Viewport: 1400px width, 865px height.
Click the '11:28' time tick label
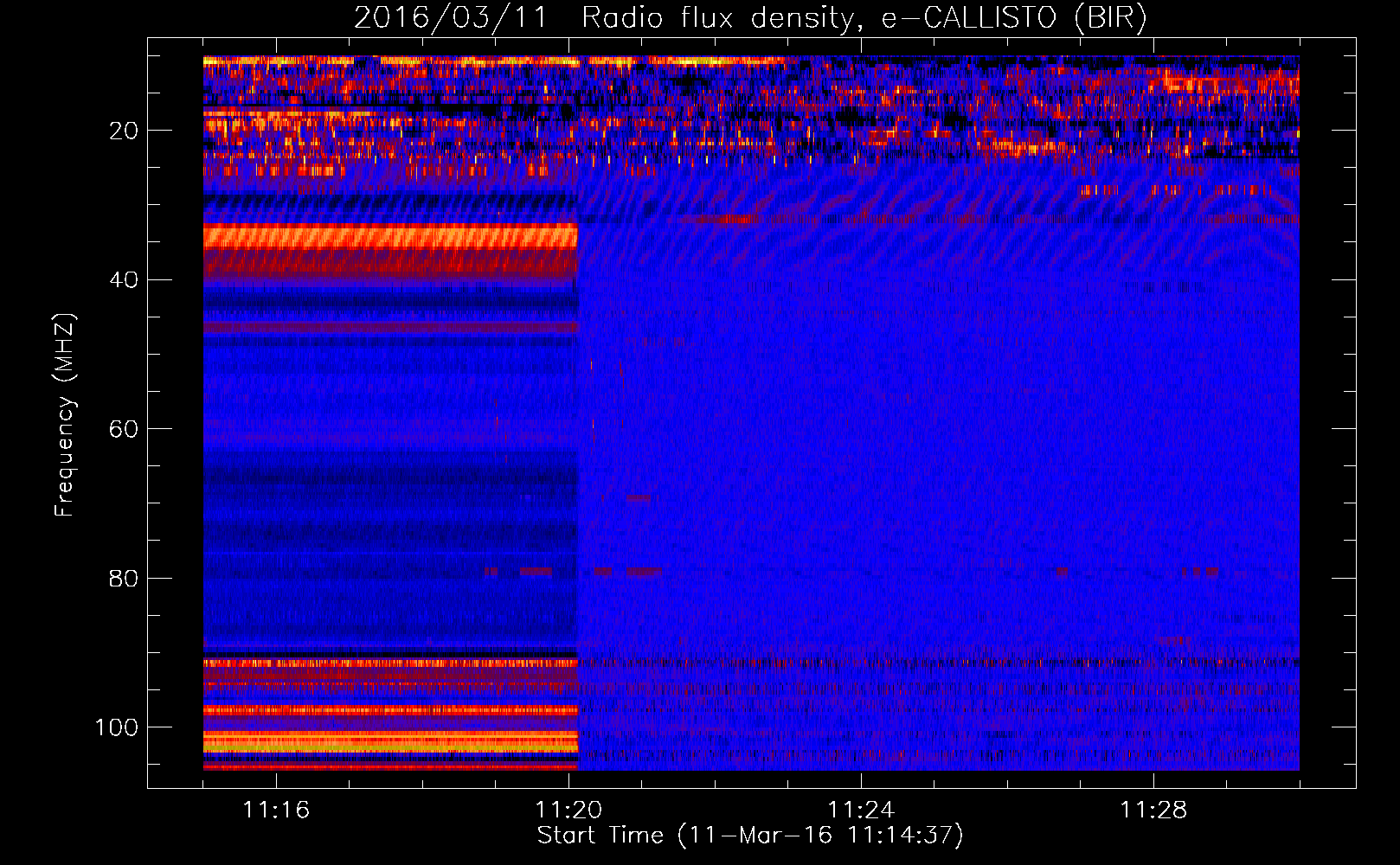1153,810
